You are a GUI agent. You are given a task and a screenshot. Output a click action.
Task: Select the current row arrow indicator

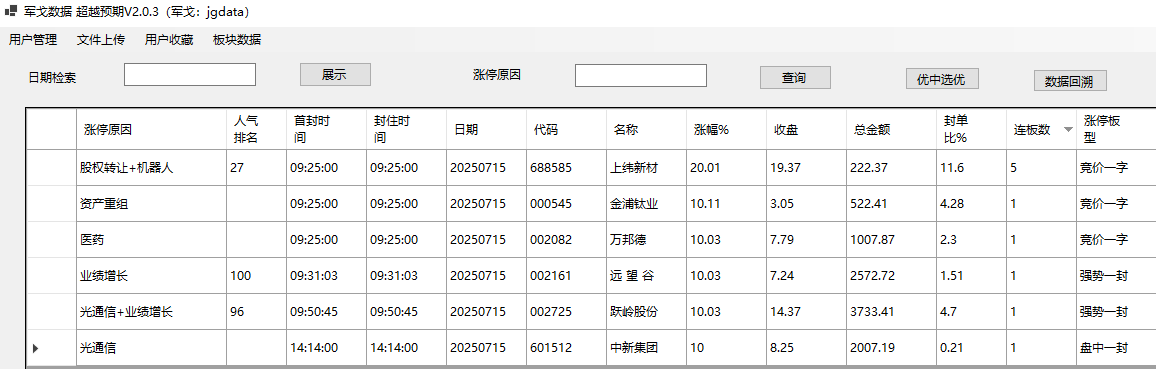coord(35,348)
